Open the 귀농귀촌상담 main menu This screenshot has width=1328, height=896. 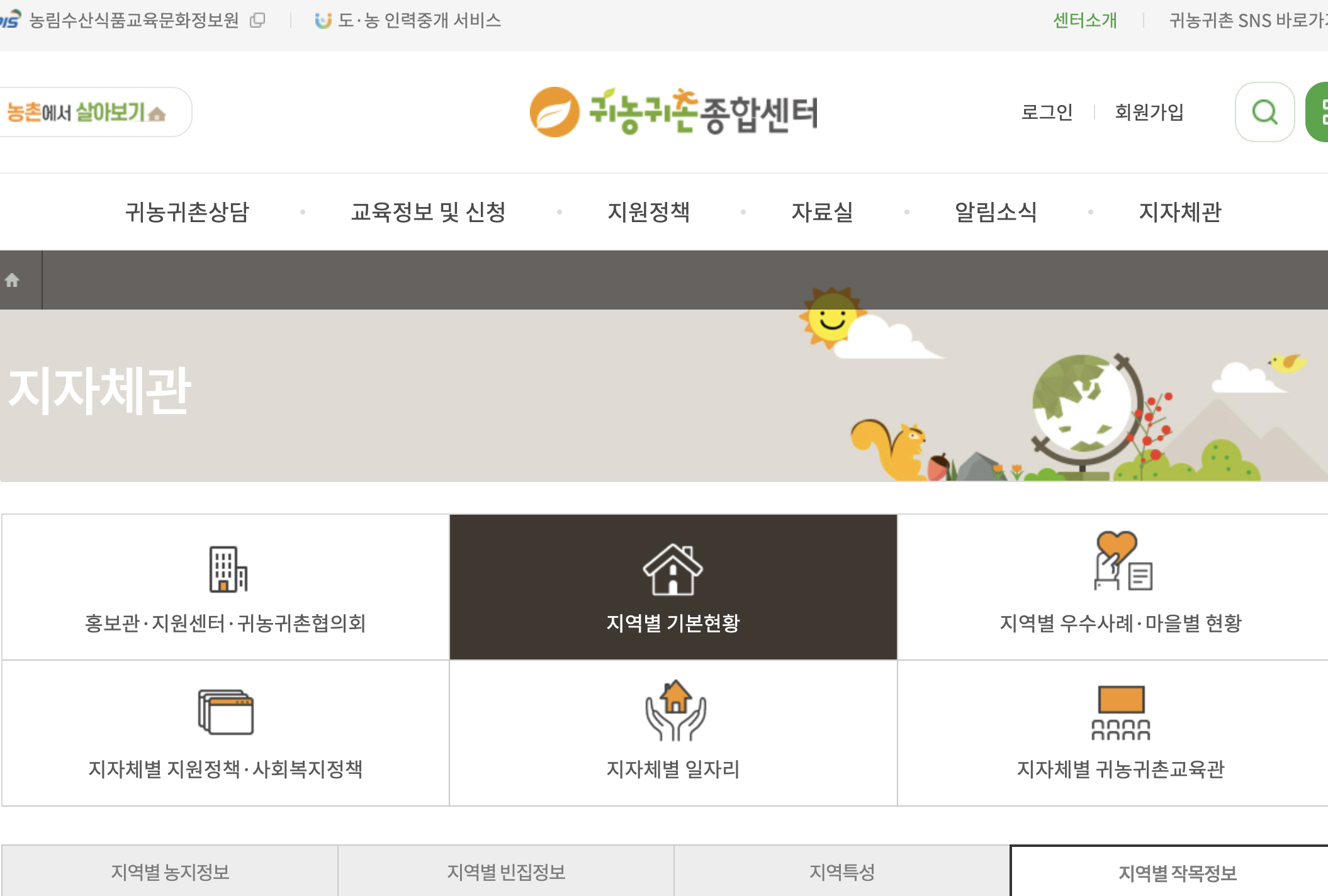pyautogui.click(x=187, y=212)
